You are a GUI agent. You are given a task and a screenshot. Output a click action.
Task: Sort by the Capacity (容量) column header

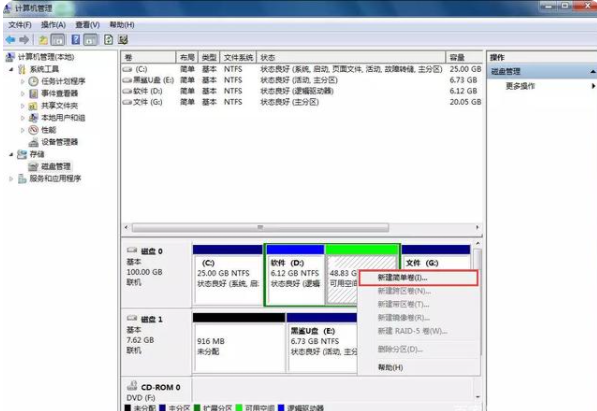[463, 57]
